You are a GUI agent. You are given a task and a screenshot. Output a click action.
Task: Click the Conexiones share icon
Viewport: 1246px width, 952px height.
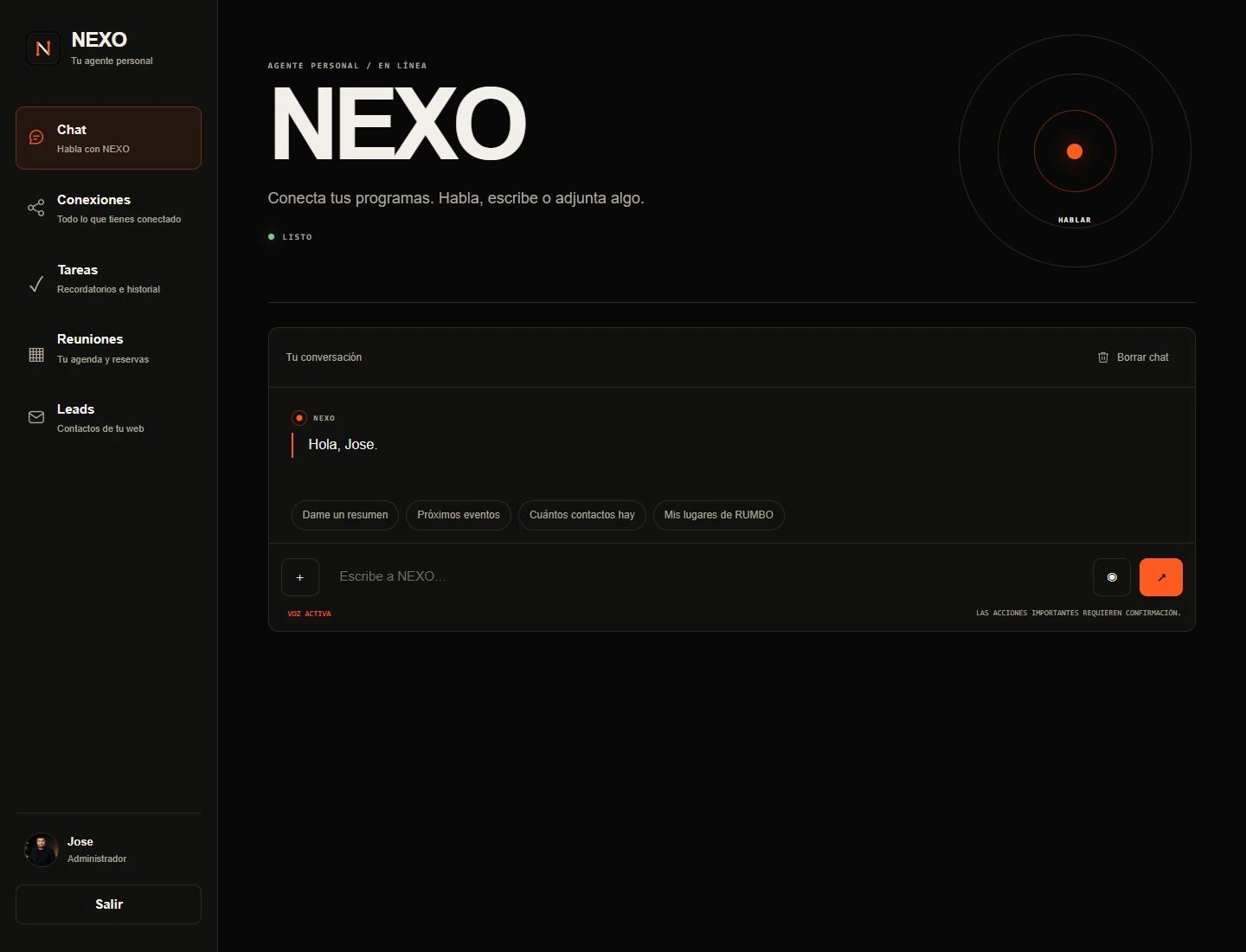36,208
